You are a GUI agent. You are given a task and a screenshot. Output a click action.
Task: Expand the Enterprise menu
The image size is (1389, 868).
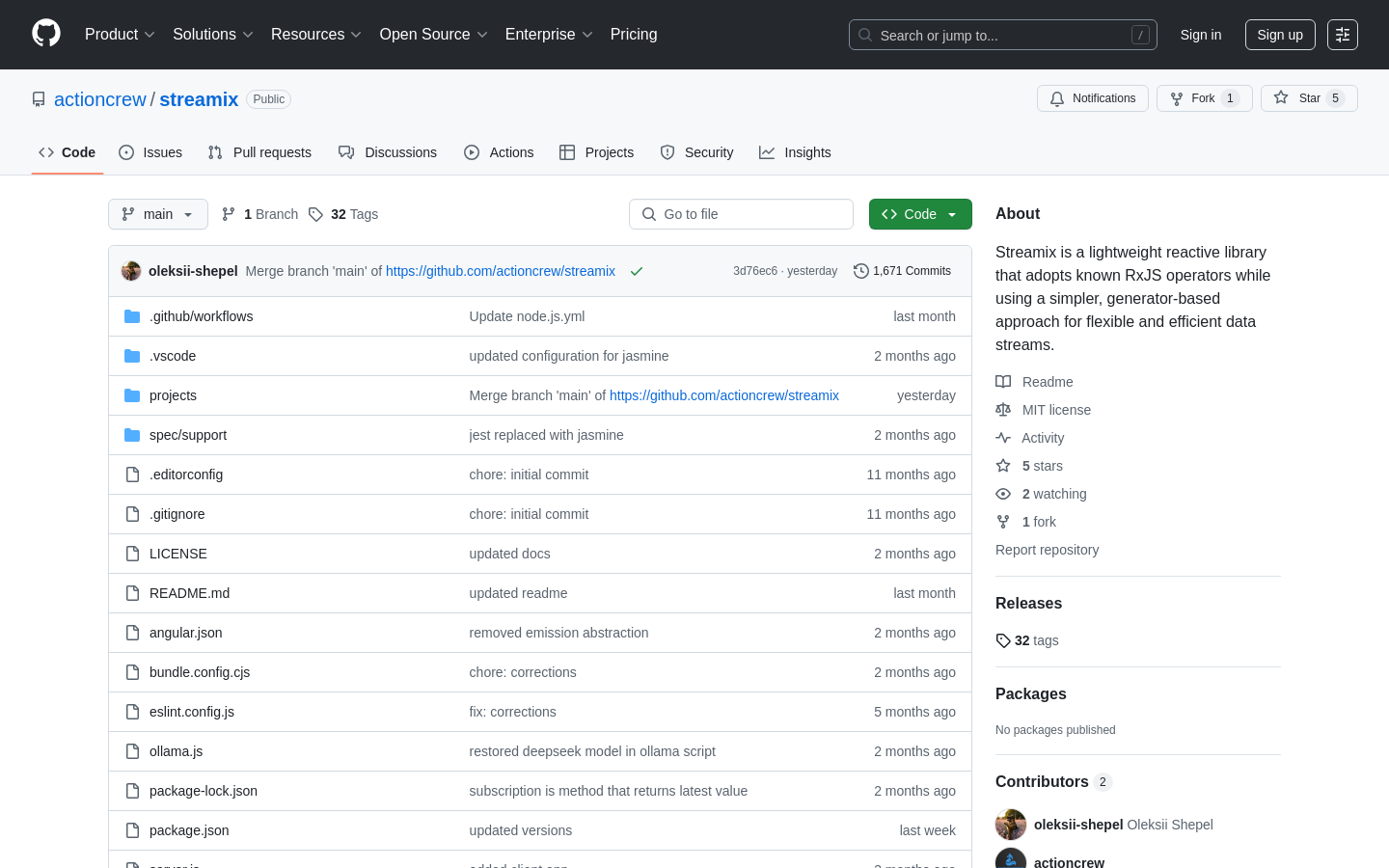pos(549,35)
